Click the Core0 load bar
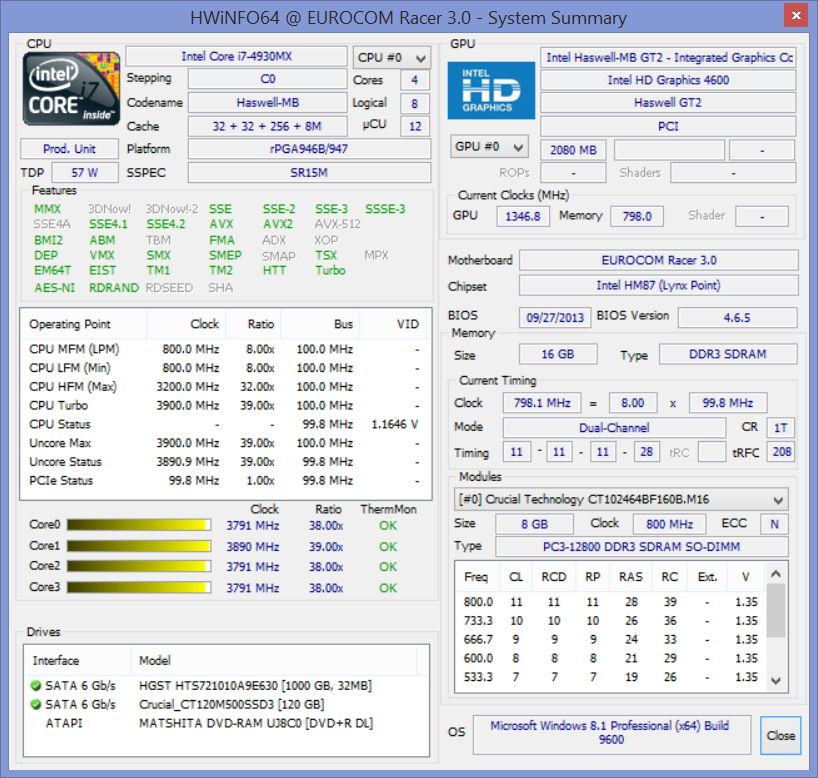The image size is (818, 778). coord(139,525)
